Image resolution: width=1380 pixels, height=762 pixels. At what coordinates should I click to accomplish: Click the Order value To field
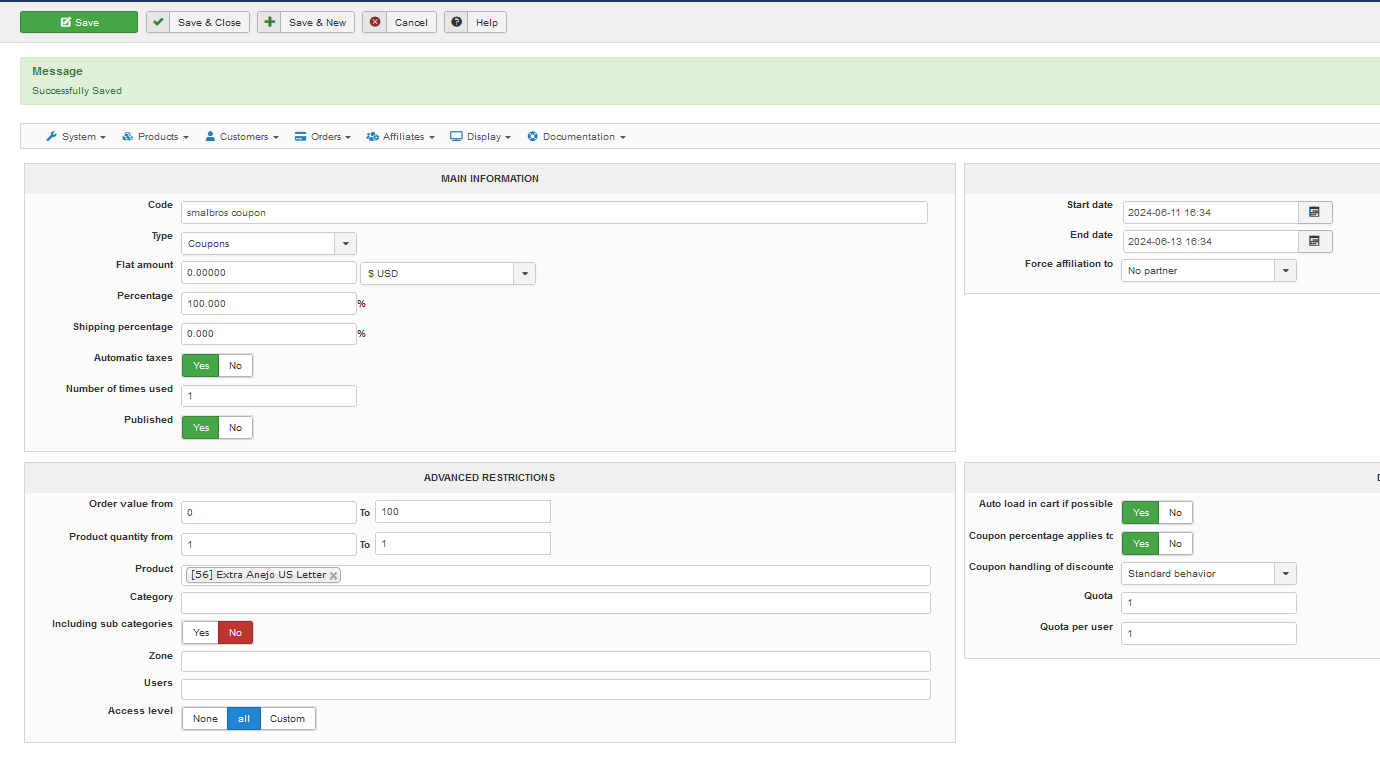(463, 511)
